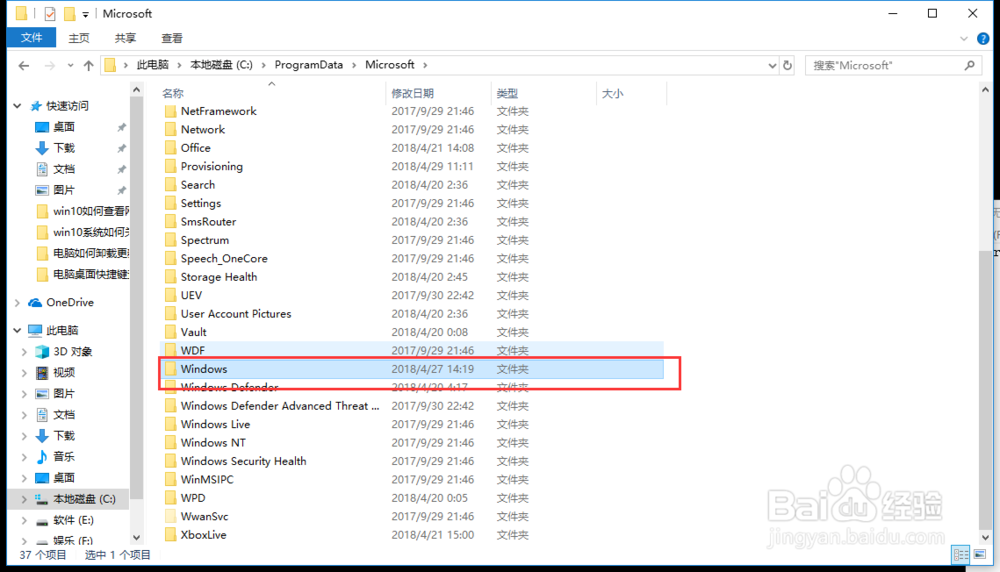This screenshot has width=1000, height=572.
Task: Click the XboxLive folder icon
Action: click(x=170, y=535)
